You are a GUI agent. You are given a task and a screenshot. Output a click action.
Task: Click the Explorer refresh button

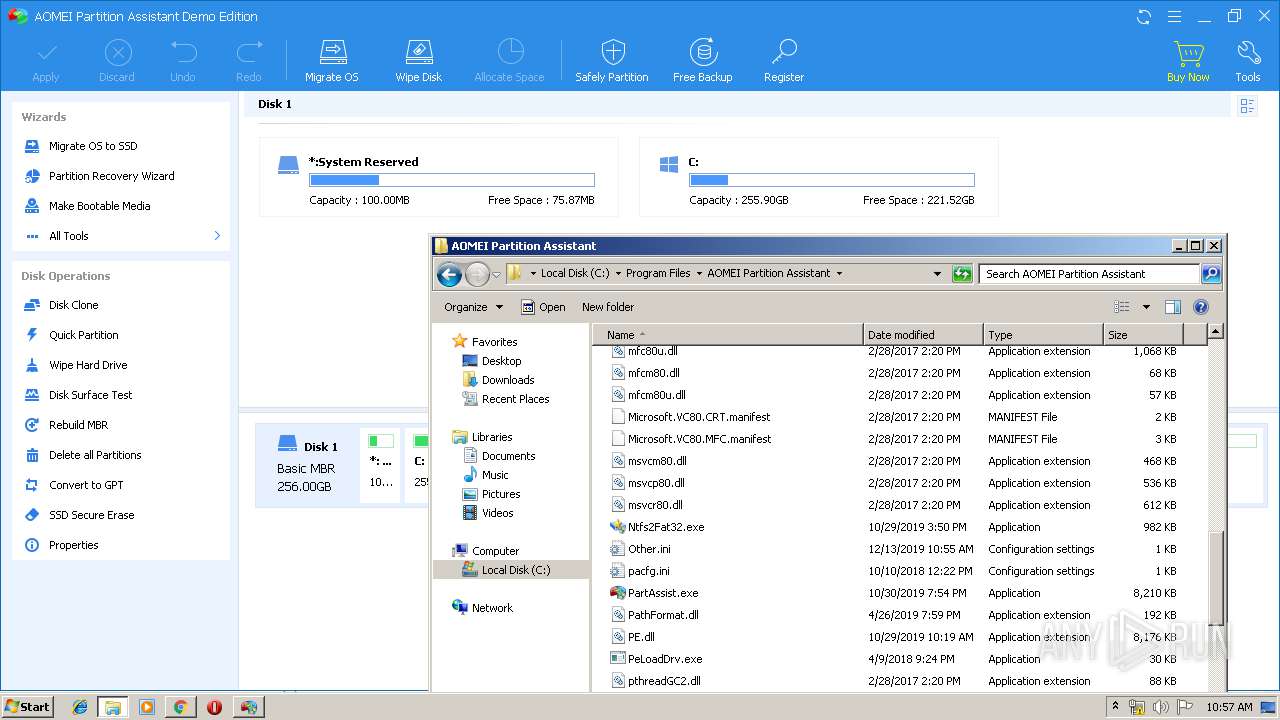[962, 274]
